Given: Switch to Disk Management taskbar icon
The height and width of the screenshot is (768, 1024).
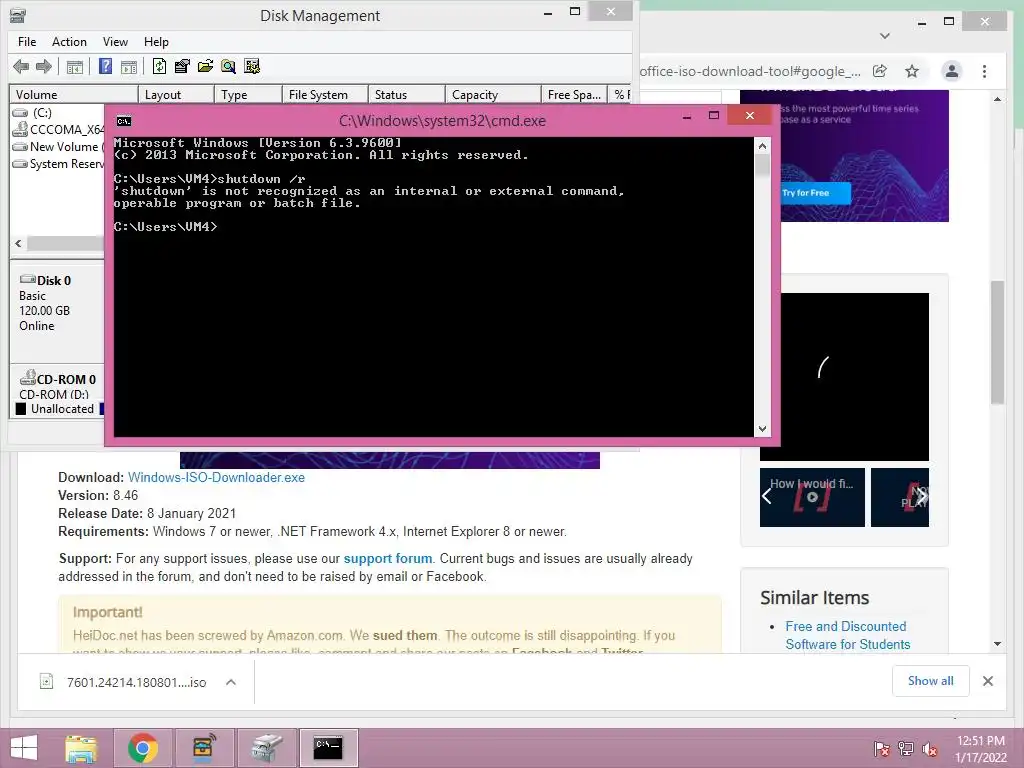Looking at the screenshot, I should click(266, 748).
